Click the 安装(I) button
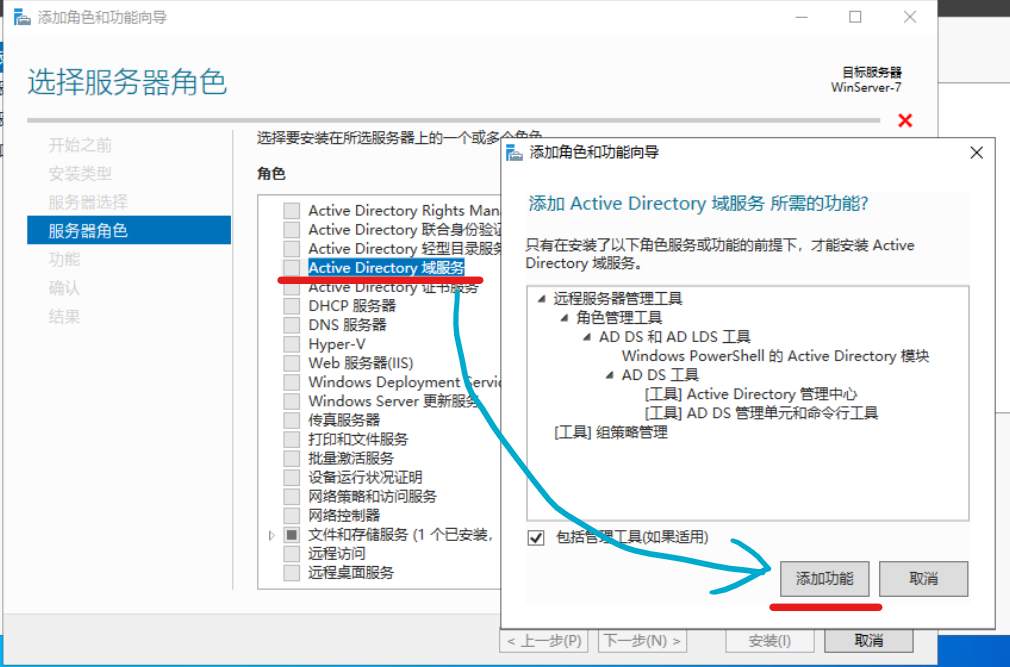Screen dimensions: 1010x667 [770, 641]
